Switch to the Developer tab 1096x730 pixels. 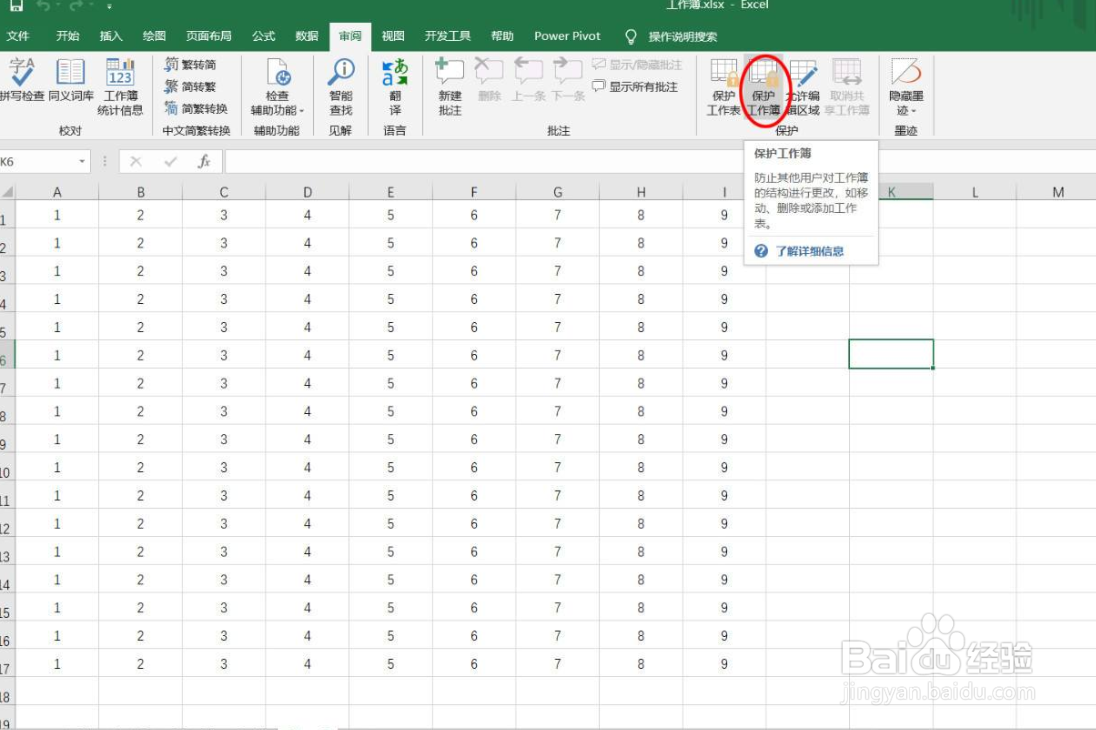[447, 36]
